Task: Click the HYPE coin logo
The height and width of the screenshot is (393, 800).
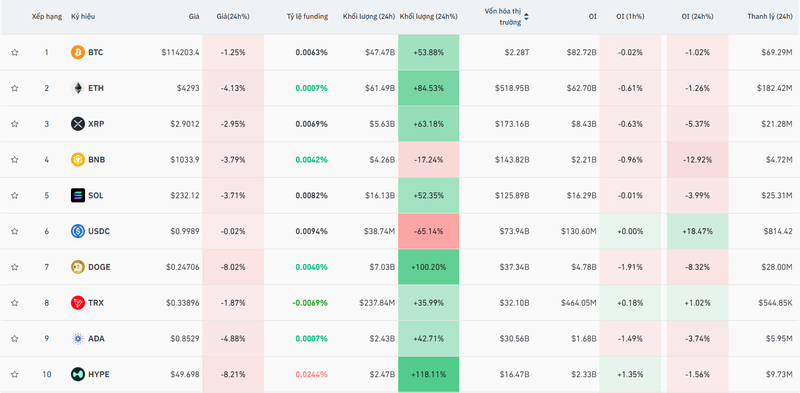Action: point(78,374)
